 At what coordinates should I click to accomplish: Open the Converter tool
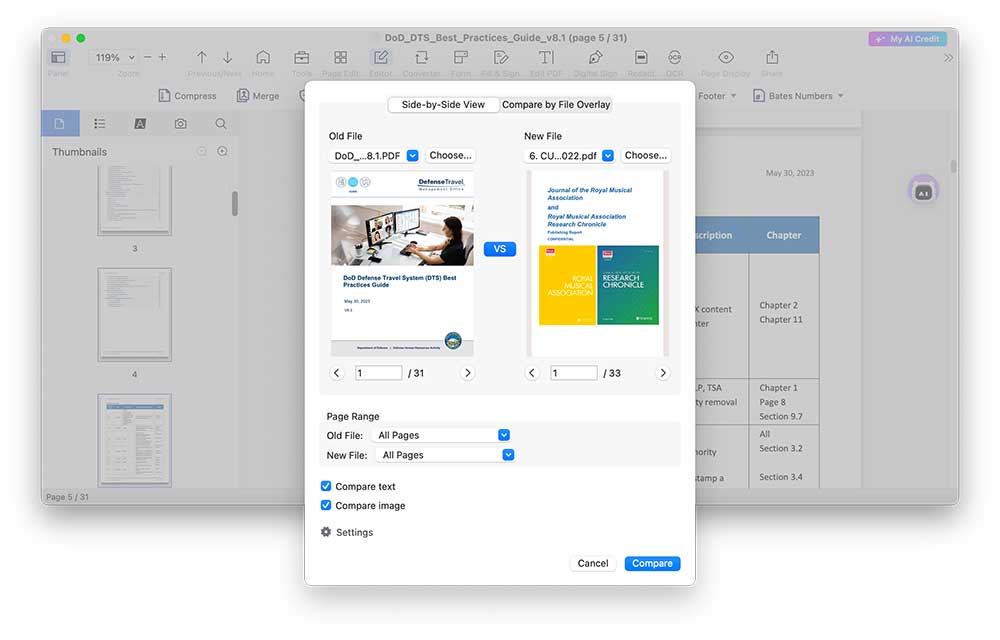pos(422,57)
